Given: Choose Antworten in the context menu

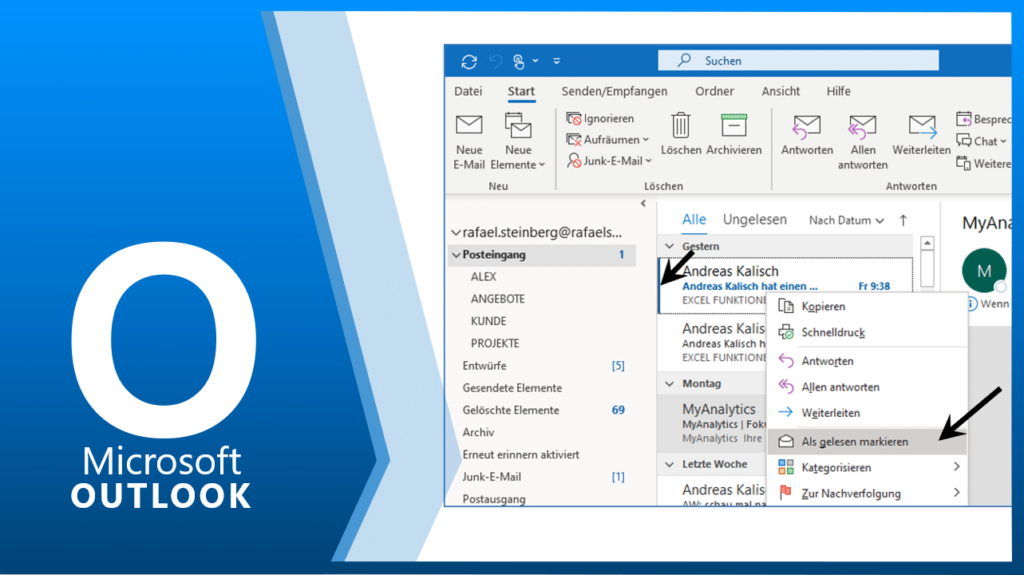Looking at the screenshot, I should (866, 361).
